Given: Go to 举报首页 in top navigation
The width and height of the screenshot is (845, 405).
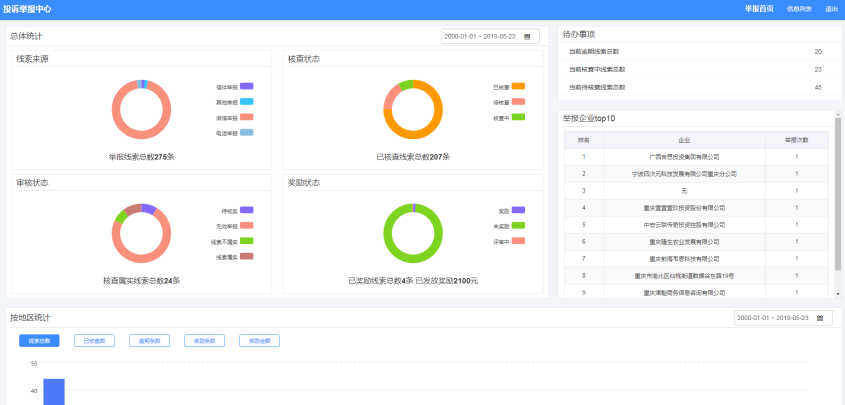Looking at the screenshot, I should 759,8.
